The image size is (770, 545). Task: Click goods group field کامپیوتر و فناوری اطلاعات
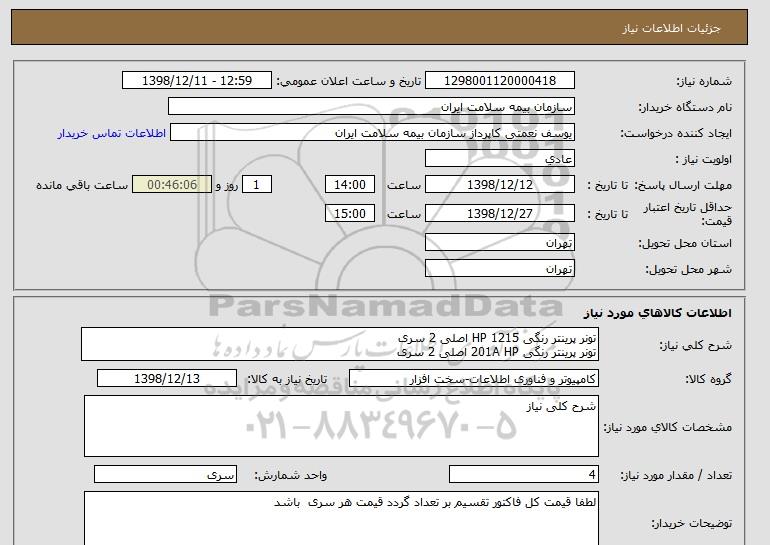(x=474, y=379)
